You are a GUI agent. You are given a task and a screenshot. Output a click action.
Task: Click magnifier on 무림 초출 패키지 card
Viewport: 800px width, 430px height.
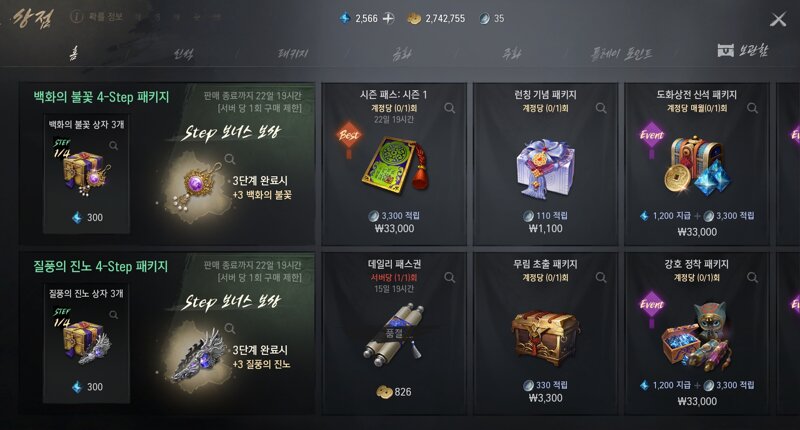click(x=601, y=277)
